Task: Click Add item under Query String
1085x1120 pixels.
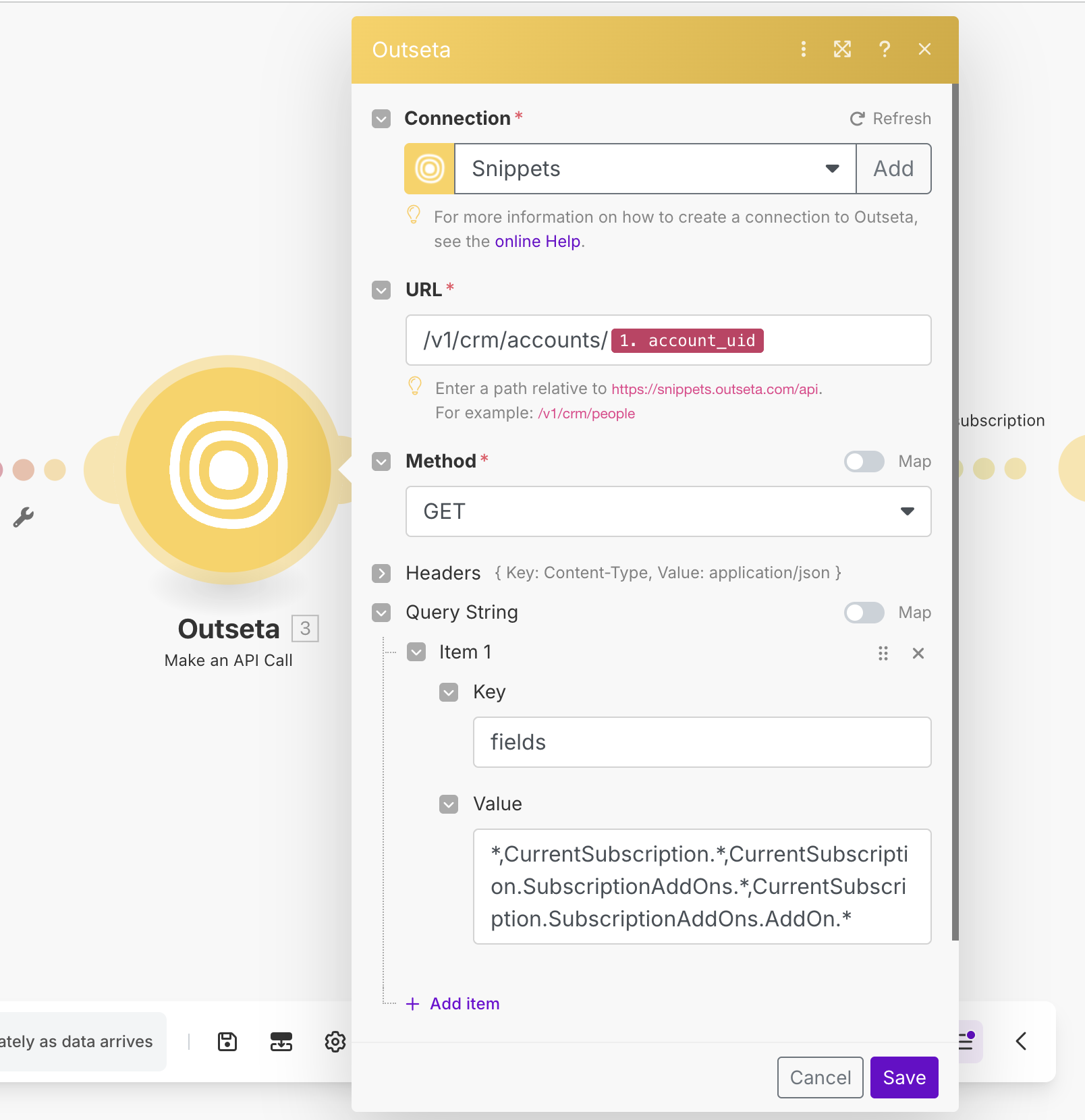Action: (453, 1004)
